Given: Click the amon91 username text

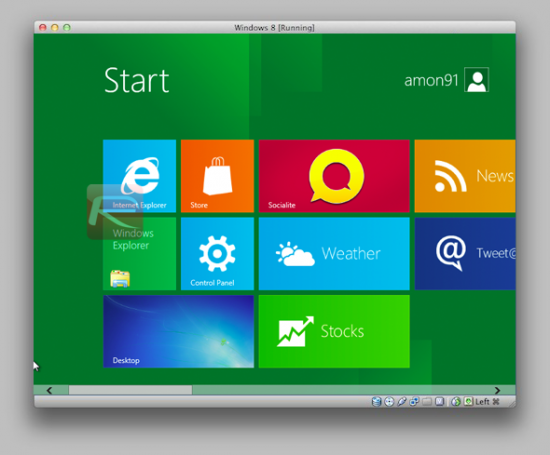Looking at the screenshot, I should [x=431, y=80].
